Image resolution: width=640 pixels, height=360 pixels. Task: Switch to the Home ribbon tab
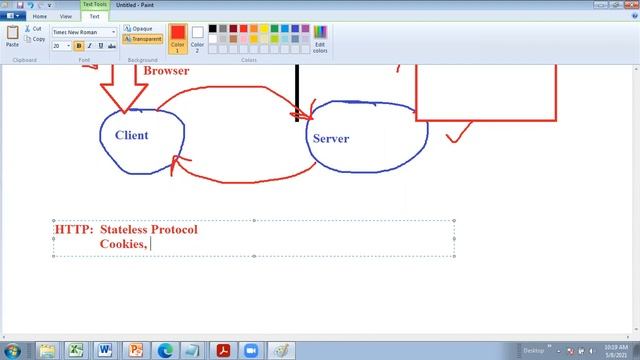(40, 16)
